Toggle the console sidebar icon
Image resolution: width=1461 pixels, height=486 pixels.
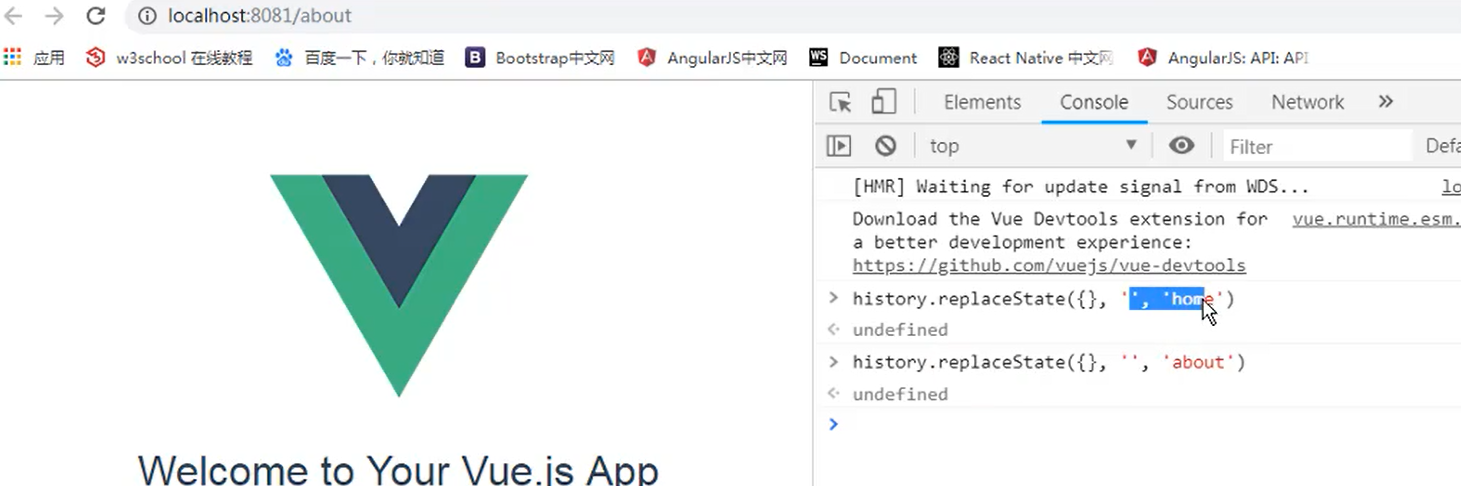pyautogui.click(x=839, y=146)
